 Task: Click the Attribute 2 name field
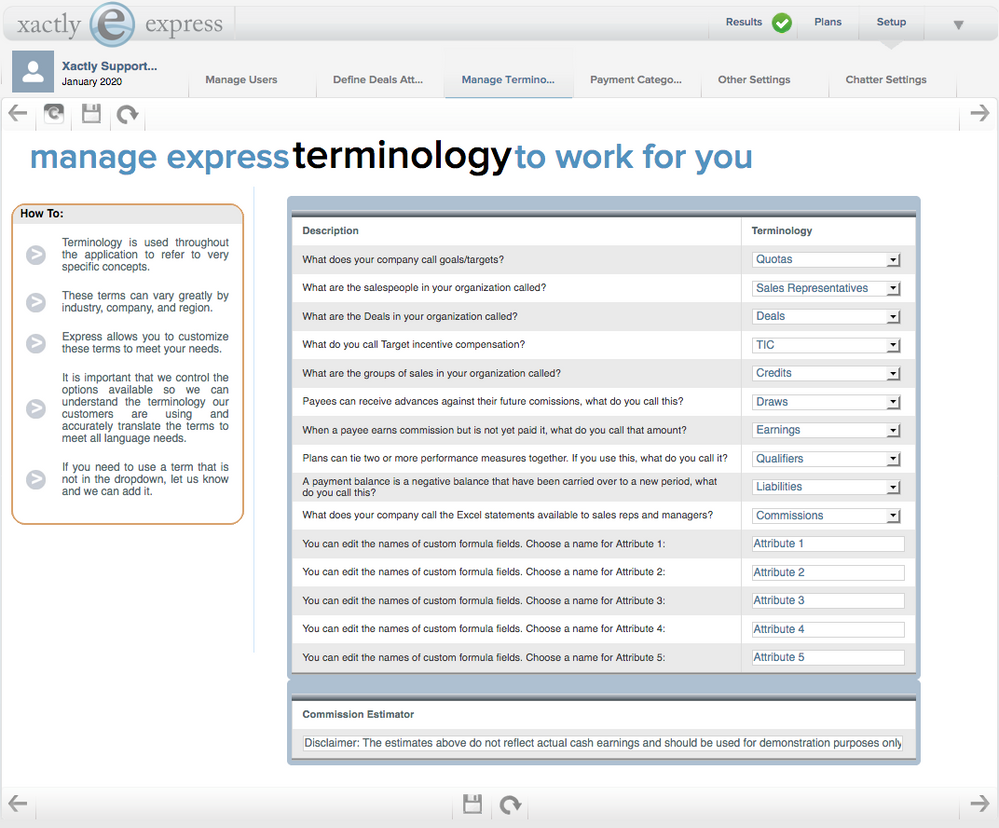[x=828, y=573]
